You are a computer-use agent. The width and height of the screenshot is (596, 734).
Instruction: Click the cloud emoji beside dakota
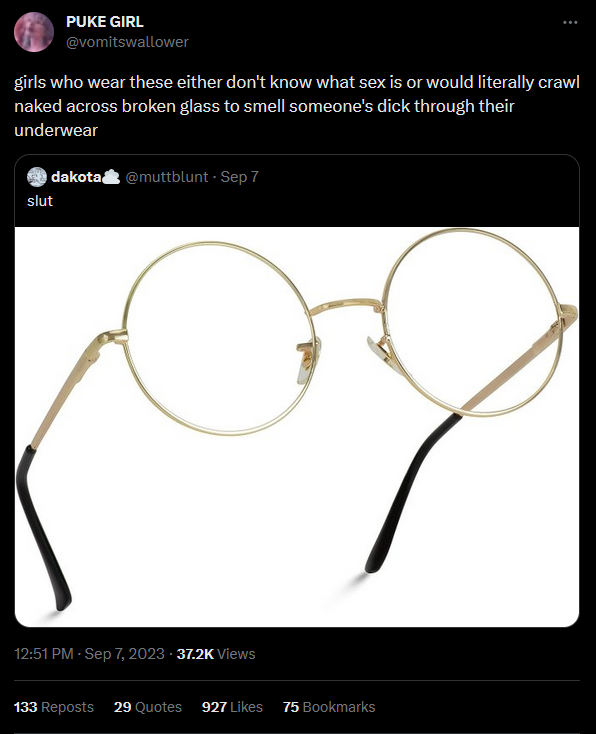[111, 177]
